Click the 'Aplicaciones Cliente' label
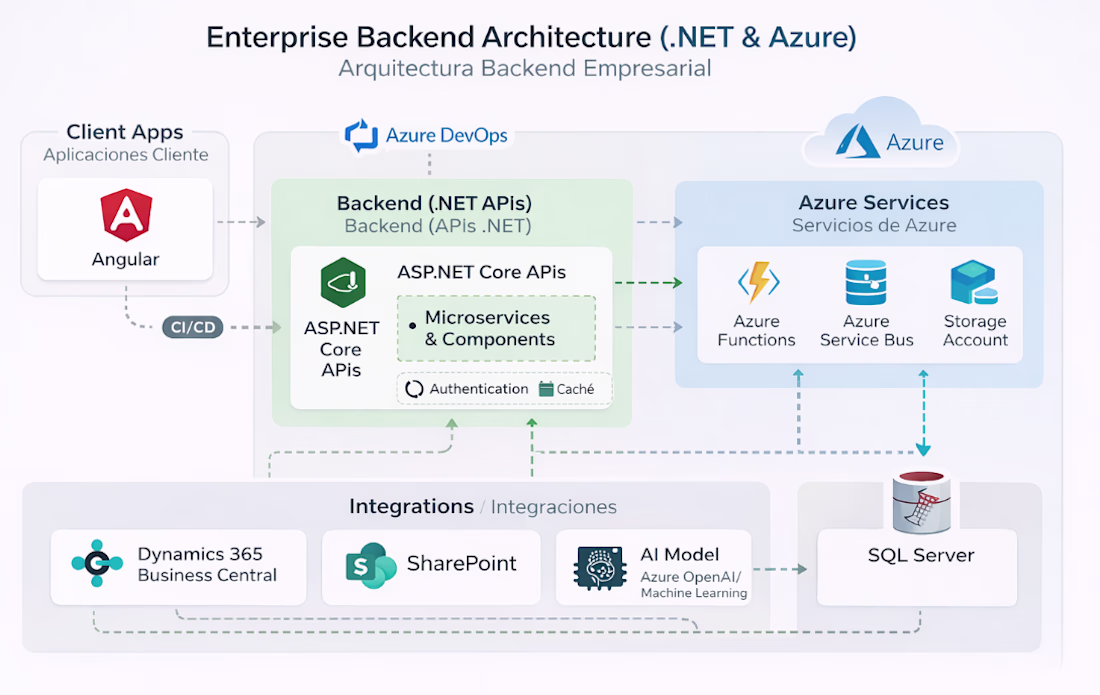 [126, 154]
